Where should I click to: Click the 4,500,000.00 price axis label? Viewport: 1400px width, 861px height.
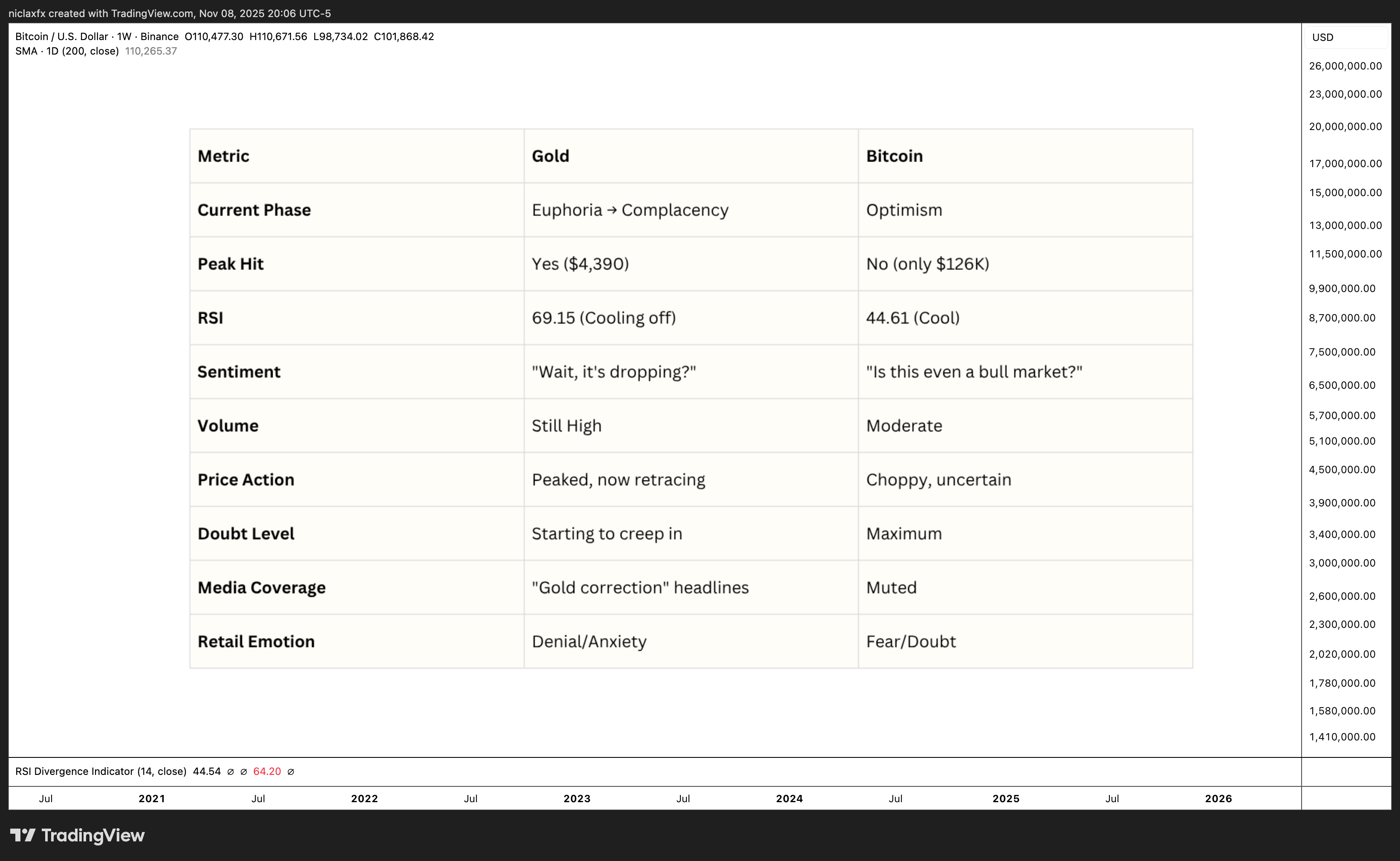(1342, 470)
